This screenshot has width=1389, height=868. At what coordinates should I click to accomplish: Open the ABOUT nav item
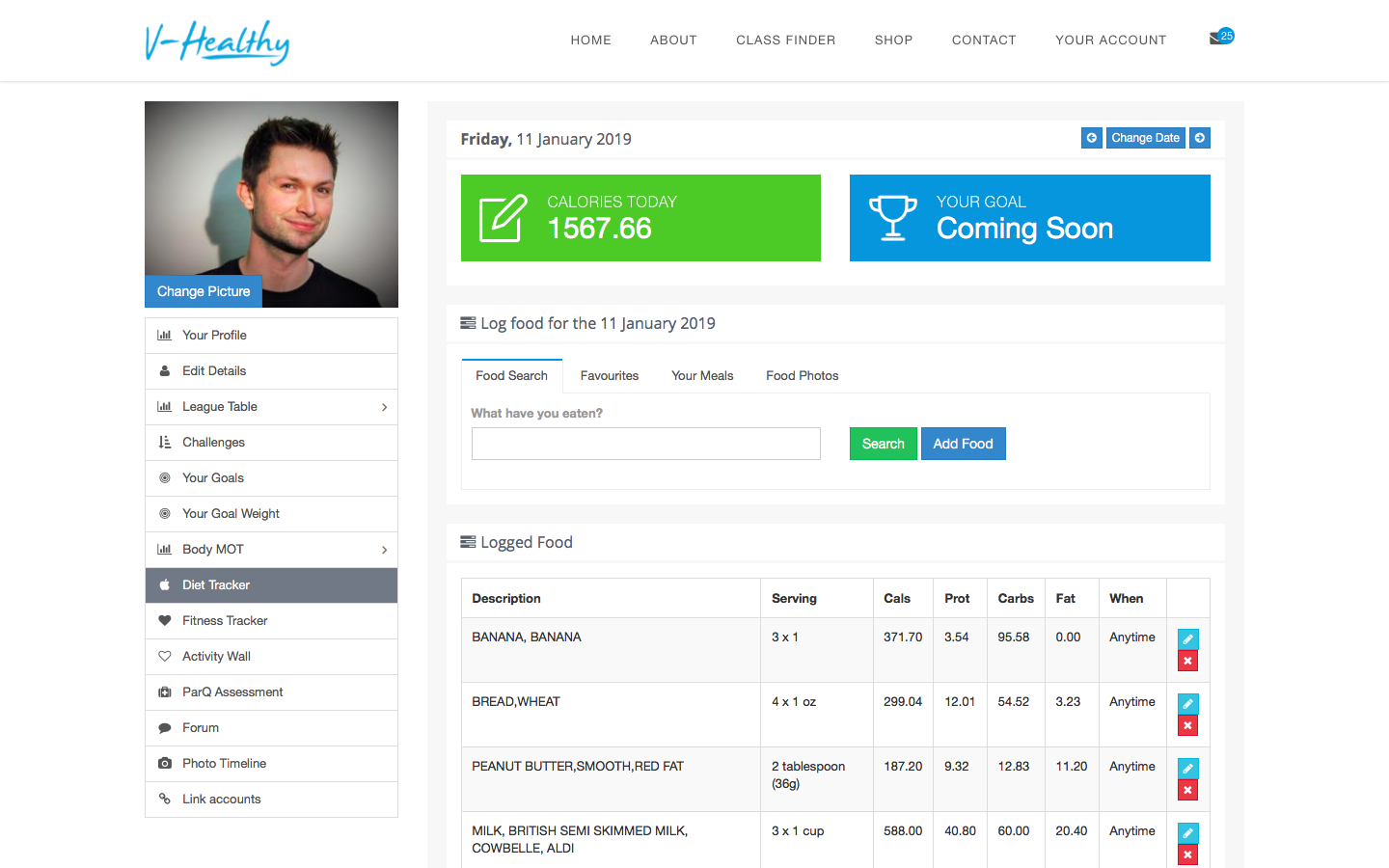673,41
